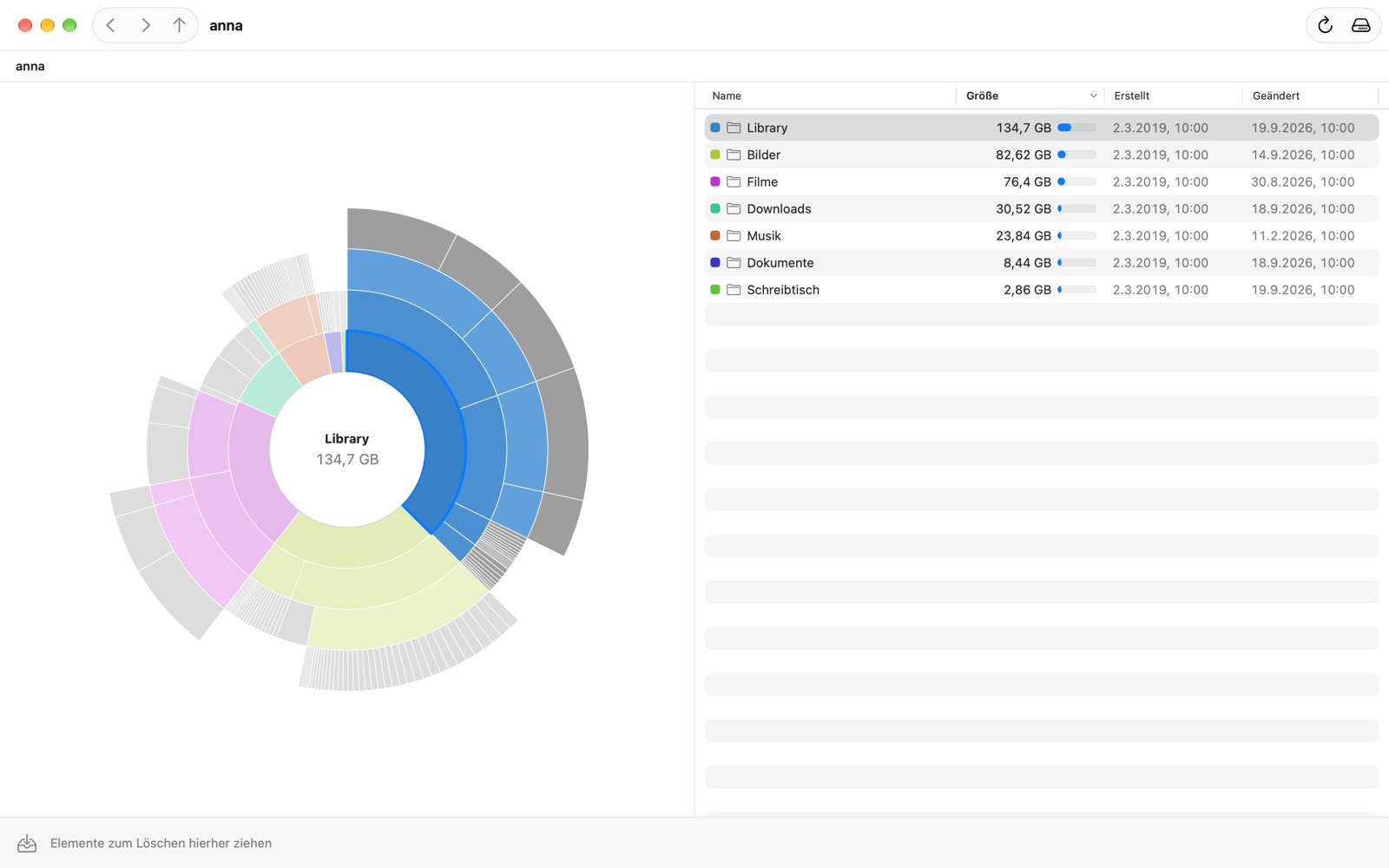Click the 82,62 GB size cell

coord(1024,155)
